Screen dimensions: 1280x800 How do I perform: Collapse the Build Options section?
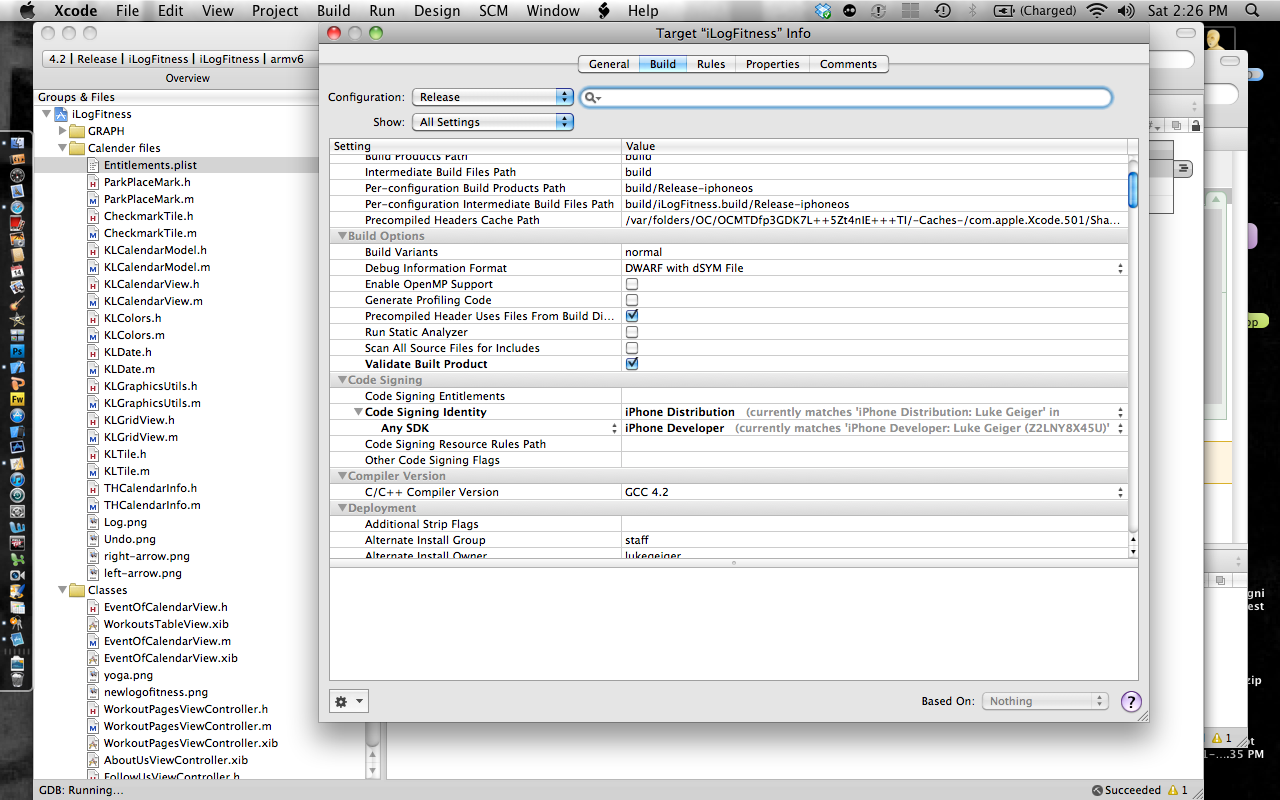tap(342, 236)
